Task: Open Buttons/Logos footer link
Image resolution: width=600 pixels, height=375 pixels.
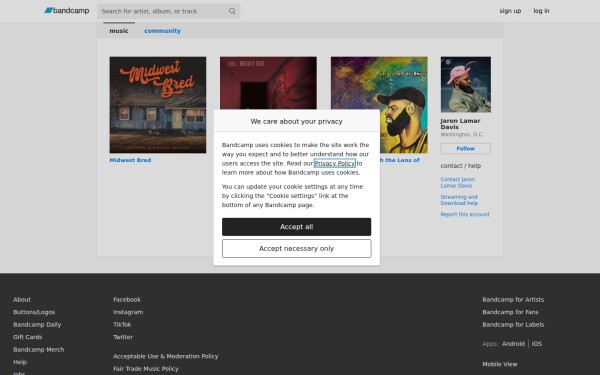Action: coord(34,312)
